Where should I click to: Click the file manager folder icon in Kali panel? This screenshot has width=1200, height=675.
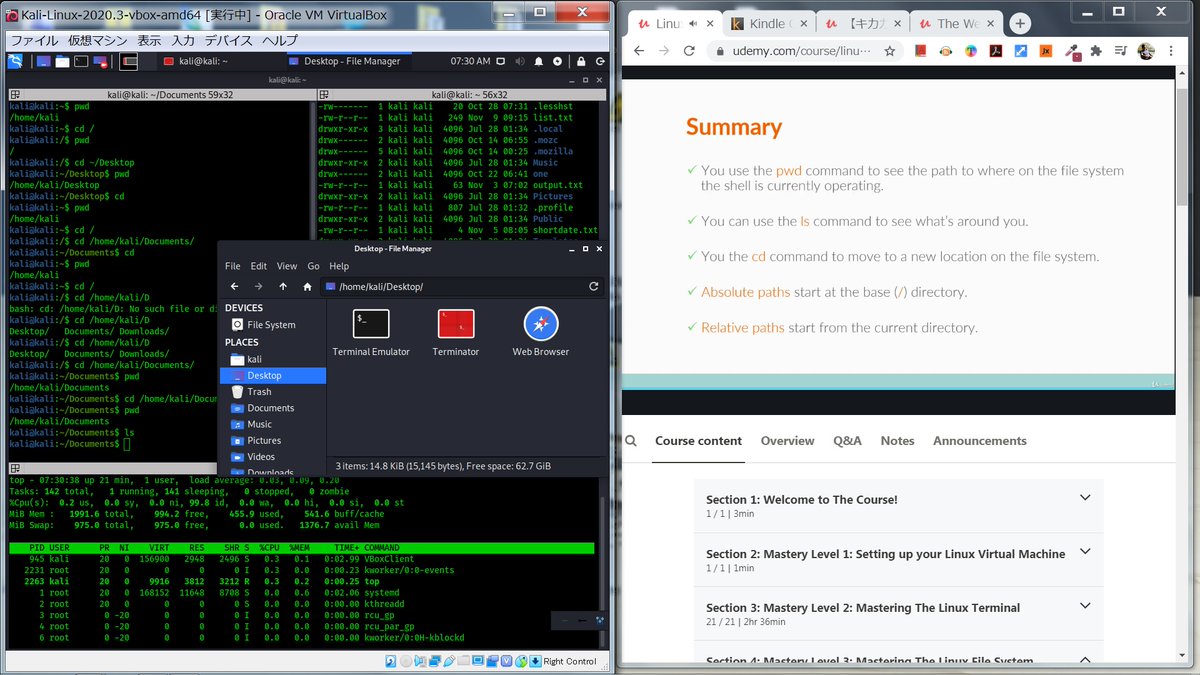62,61
